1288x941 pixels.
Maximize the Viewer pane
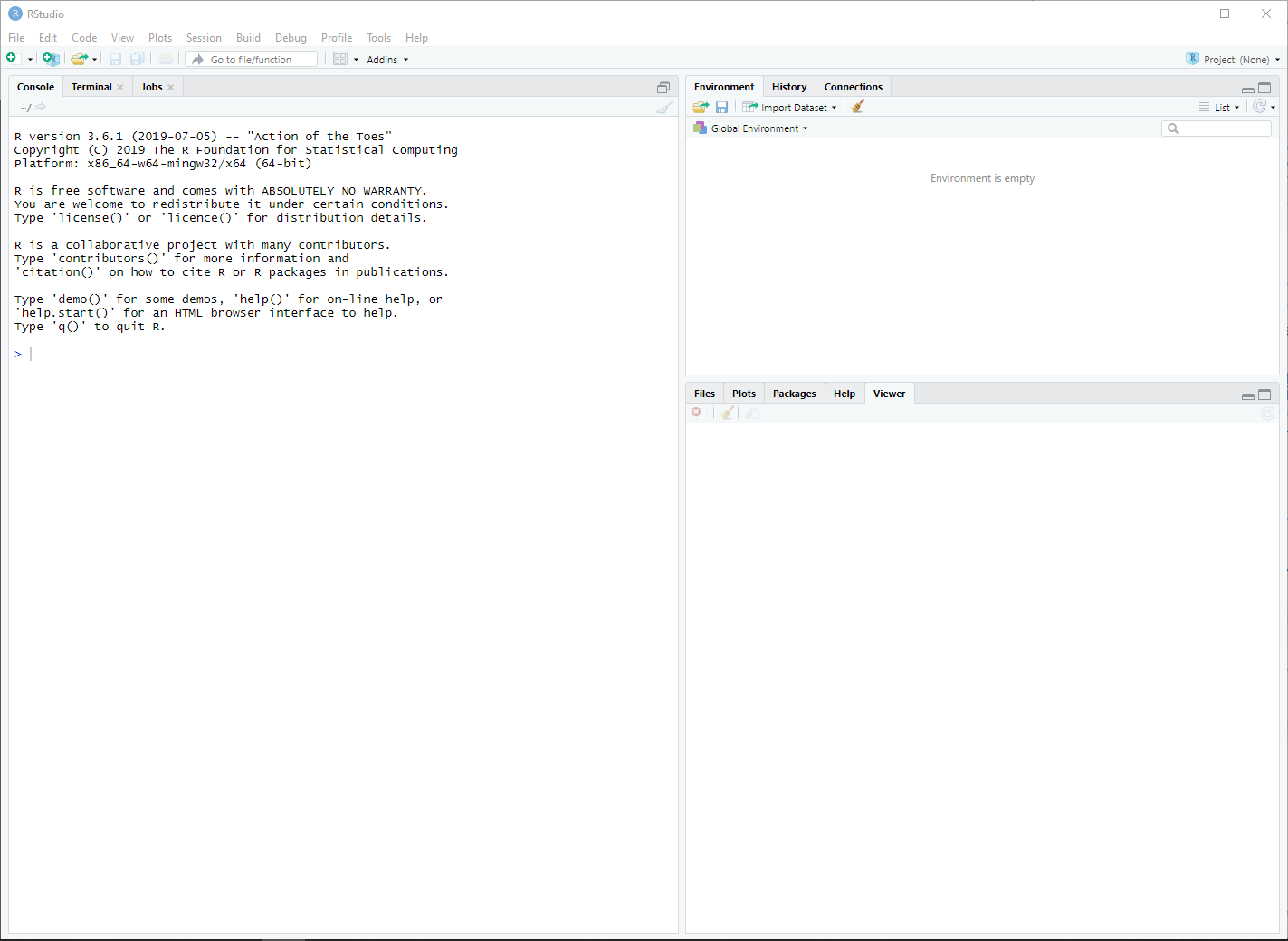pos(1264,394)
